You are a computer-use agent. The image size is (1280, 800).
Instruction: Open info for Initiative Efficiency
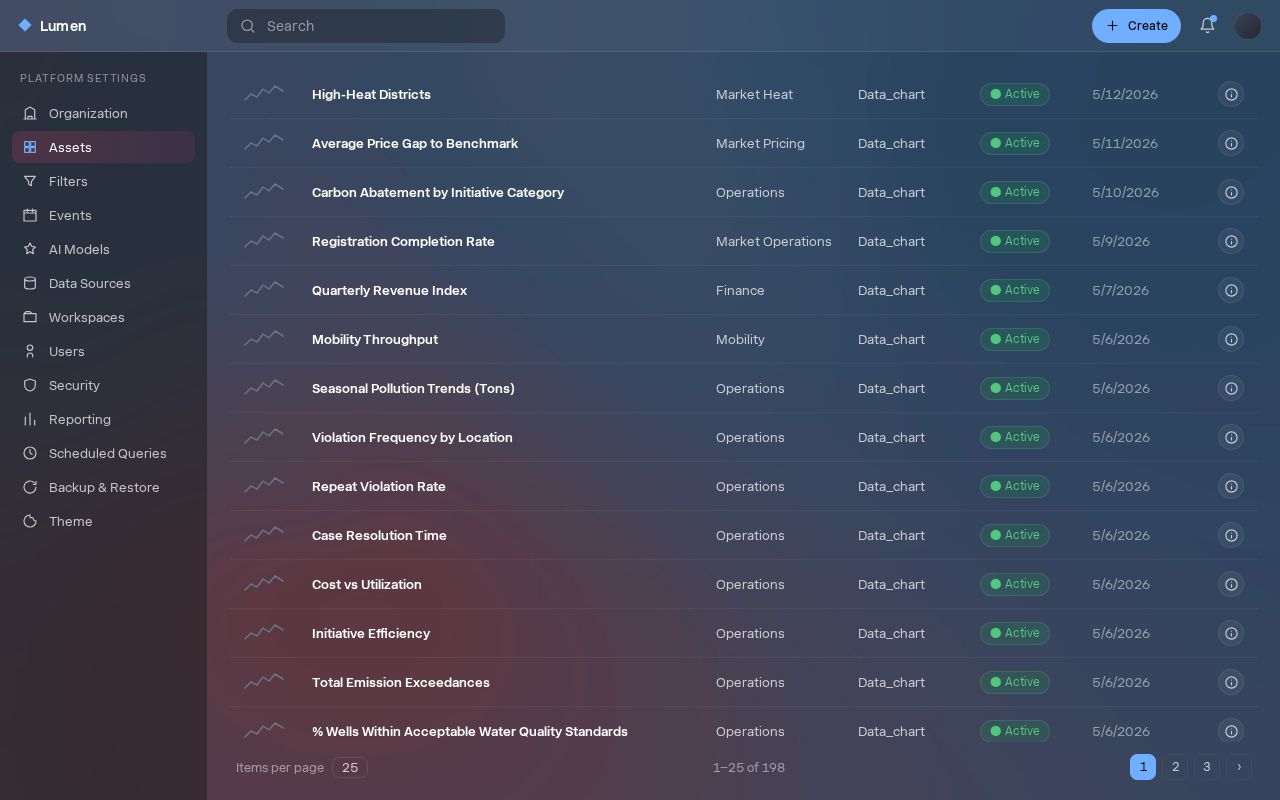(1231, 633)
